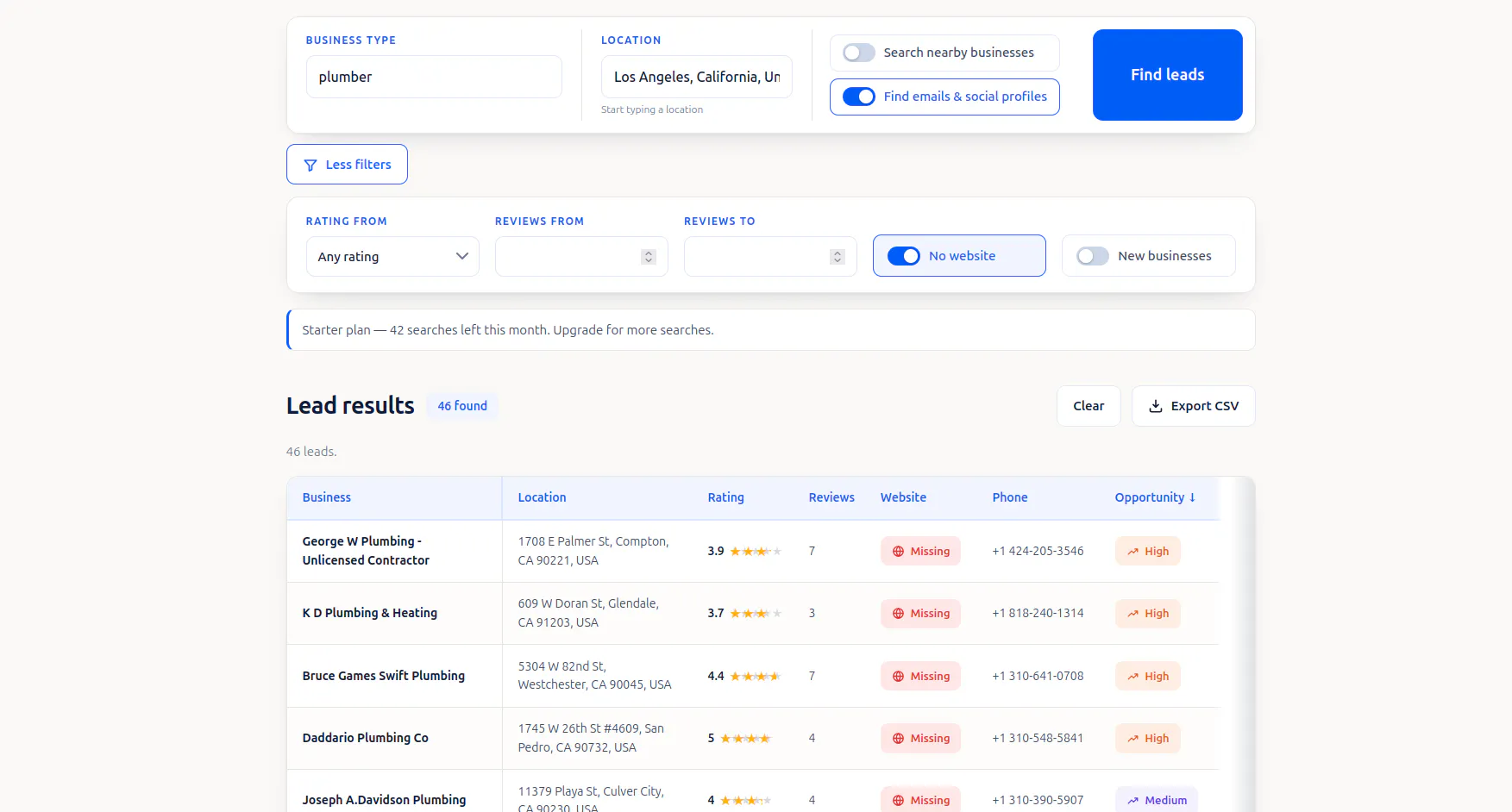Click the globe icon in K D Plumbing row
Image resolution: width=1512 pixels, height=812 pixels.
pyautogui.click(x=898, y=614)
